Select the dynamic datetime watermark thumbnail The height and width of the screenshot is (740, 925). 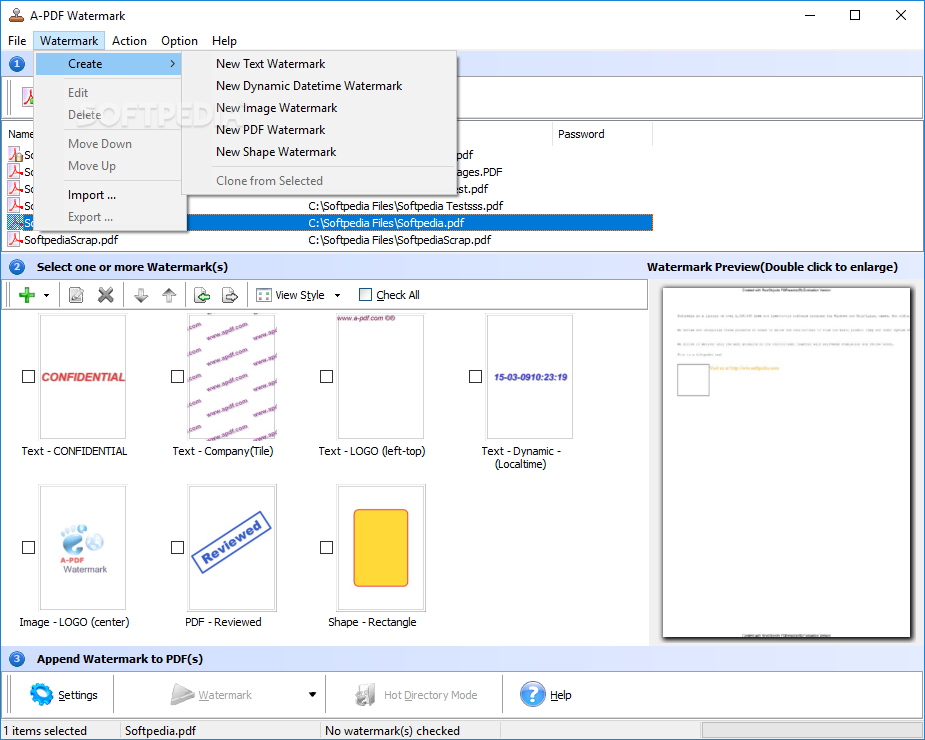(x=530, y=376)
